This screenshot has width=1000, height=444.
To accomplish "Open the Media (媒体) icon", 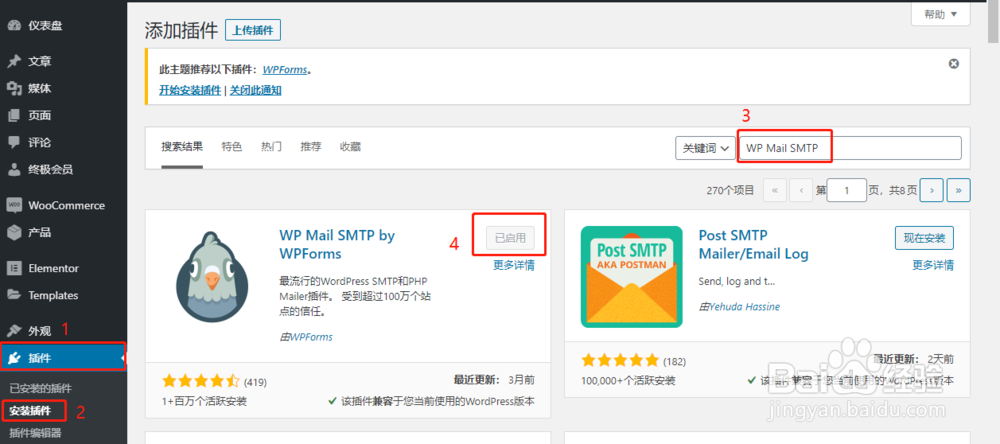I will tap(13, 88).
